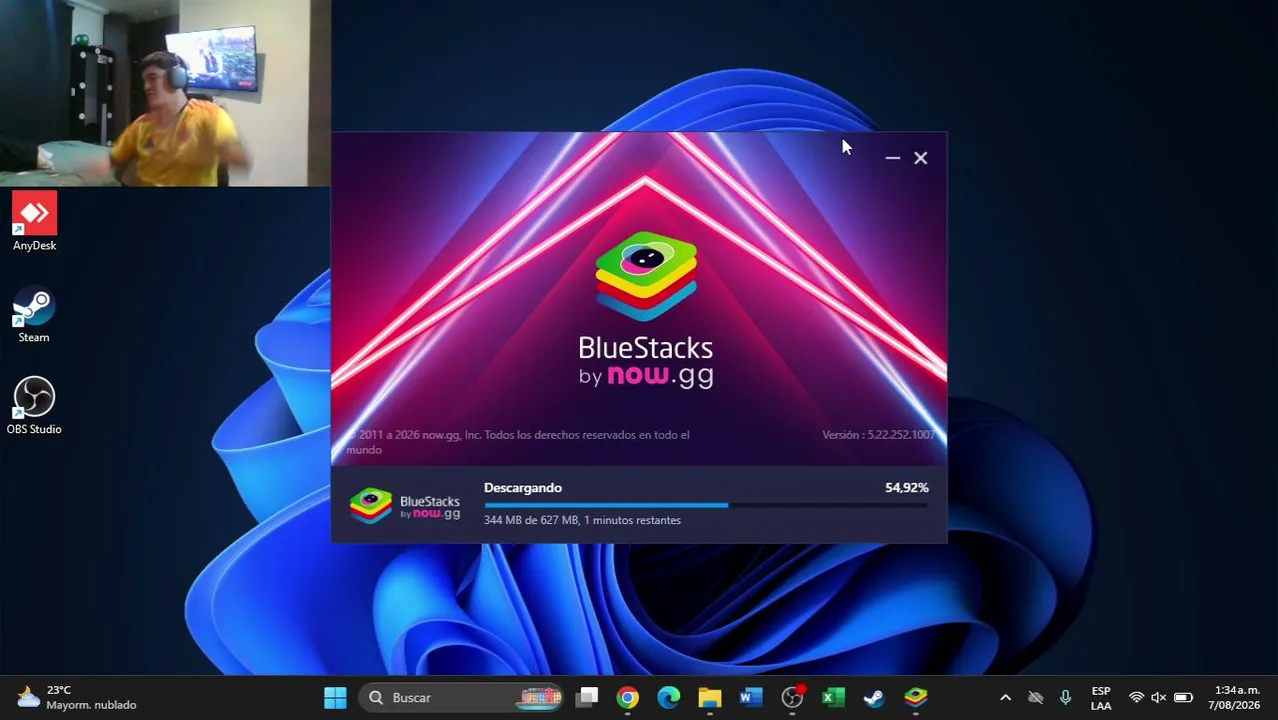The image size is (1278, 720).
Task: Open Task View from the taskbar
Action: click(x=587, y=698)
